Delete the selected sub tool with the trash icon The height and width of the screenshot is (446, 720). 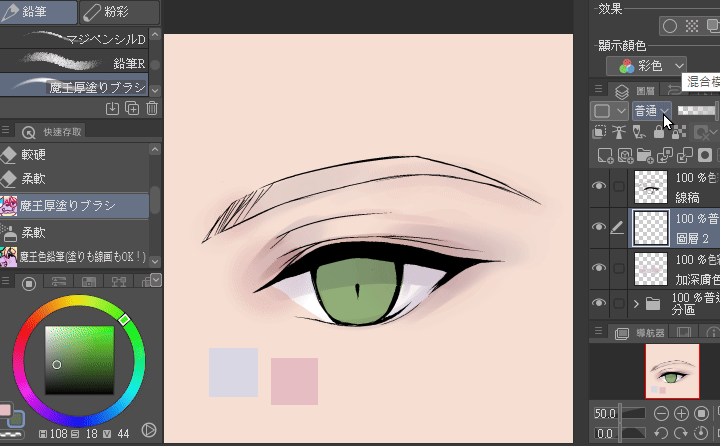tap(152, 109)
